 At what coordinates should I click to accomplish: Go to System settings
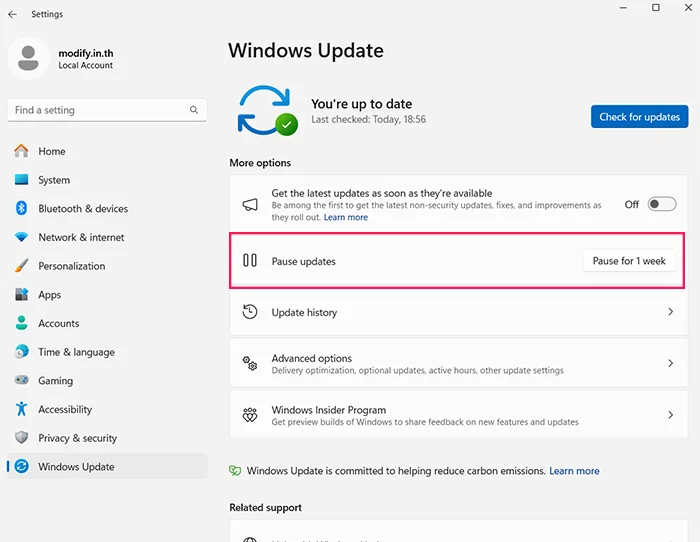[107, 179]
